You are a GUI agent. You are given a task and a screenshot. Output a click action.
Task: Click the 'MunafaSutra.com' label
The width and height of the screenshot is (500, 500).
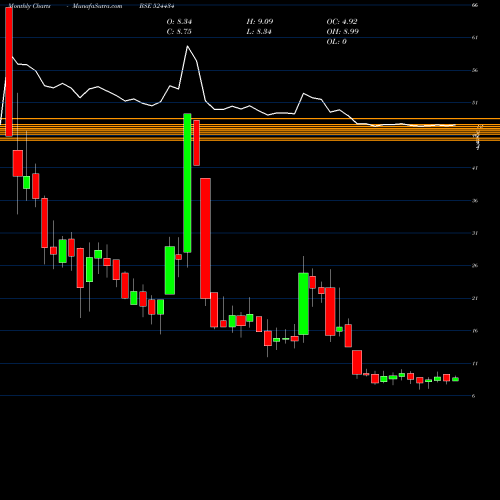pyautogui.click(x=97, y=6)
